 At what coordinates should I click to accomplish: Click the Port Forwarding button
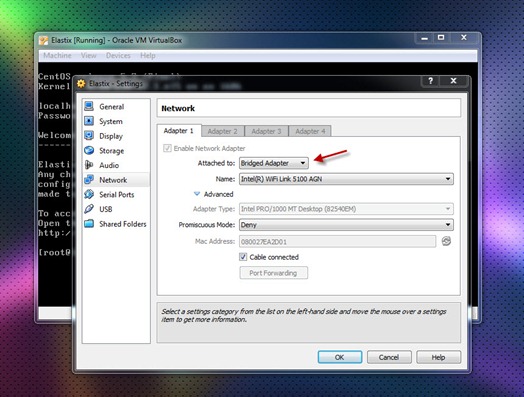click(x=273, y=273)
